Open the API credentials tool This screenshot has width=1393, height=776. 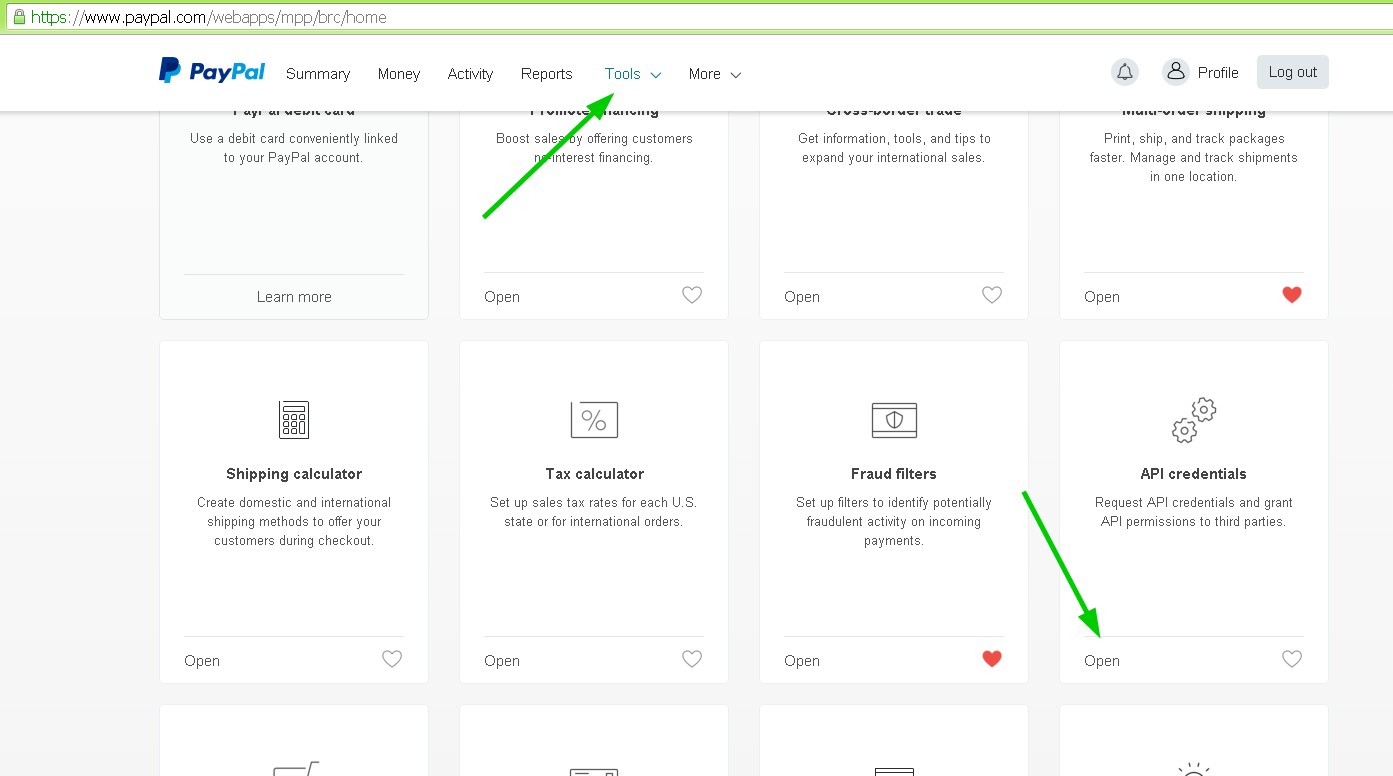click(x=1102, y=661)
